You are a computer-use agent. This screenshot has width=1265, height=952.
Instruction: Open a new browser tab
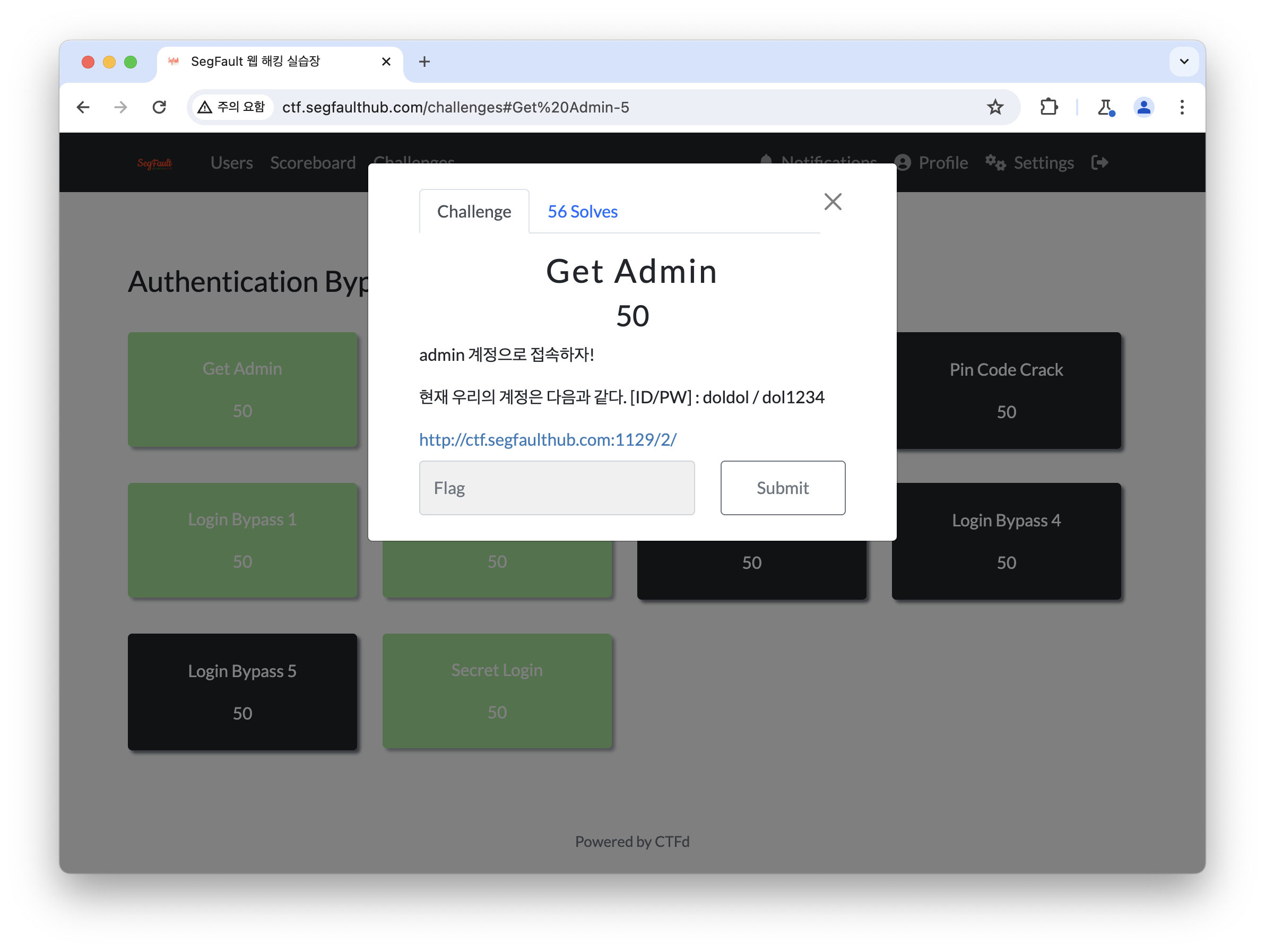coord(424,62)
